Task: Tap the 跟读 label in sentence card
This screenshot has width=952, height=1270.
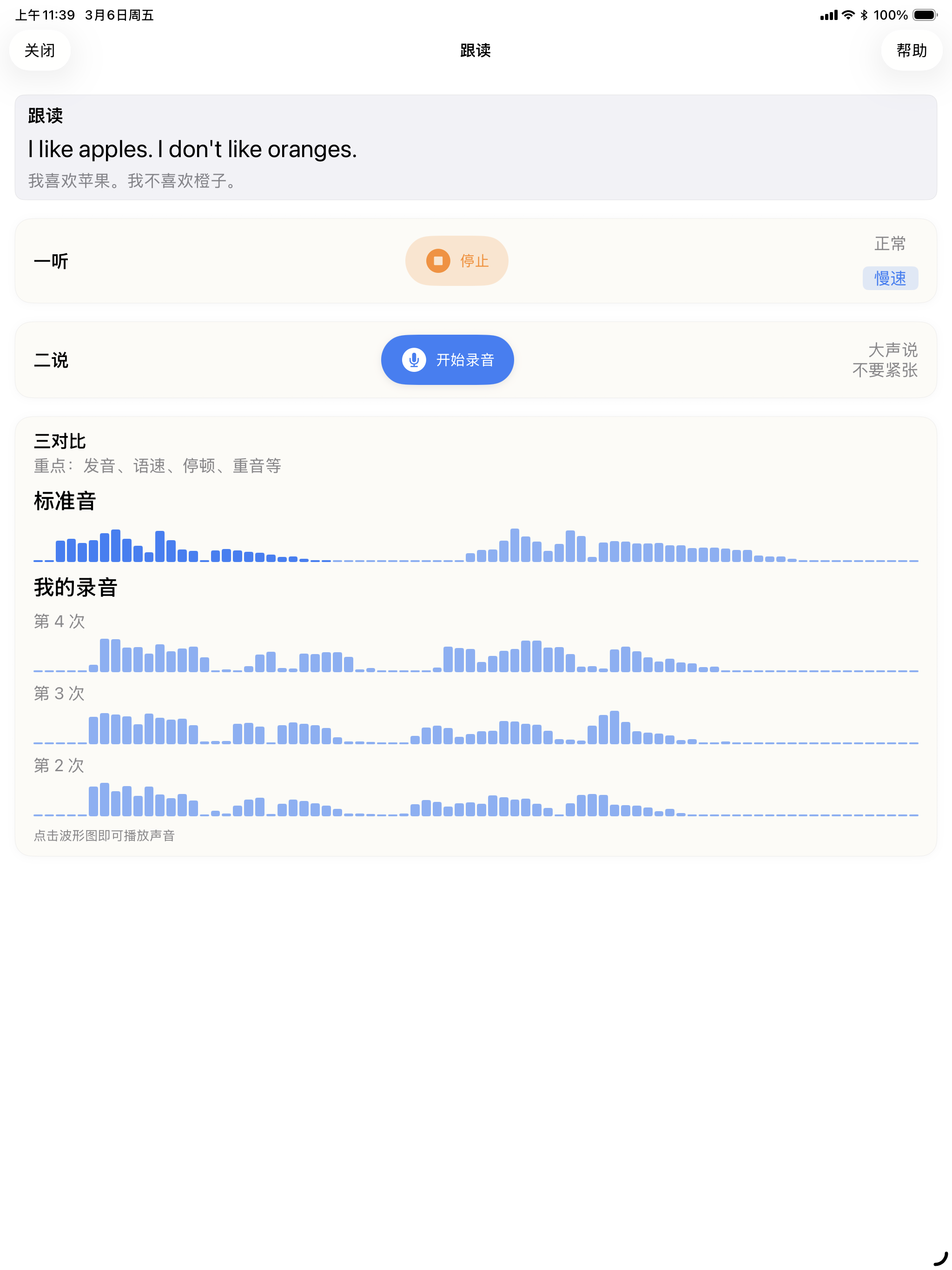Action: tap(46, 115)
